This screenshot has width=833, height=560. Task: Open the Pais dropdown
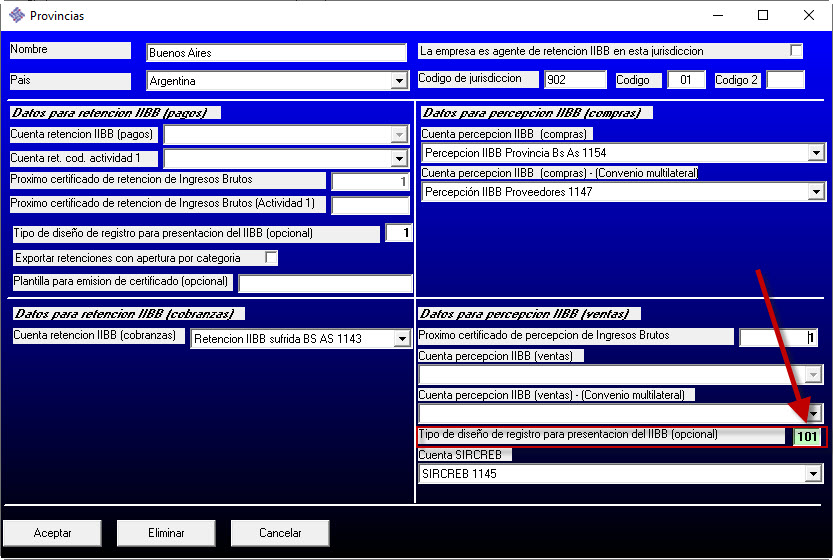click(x=399, y=81)
